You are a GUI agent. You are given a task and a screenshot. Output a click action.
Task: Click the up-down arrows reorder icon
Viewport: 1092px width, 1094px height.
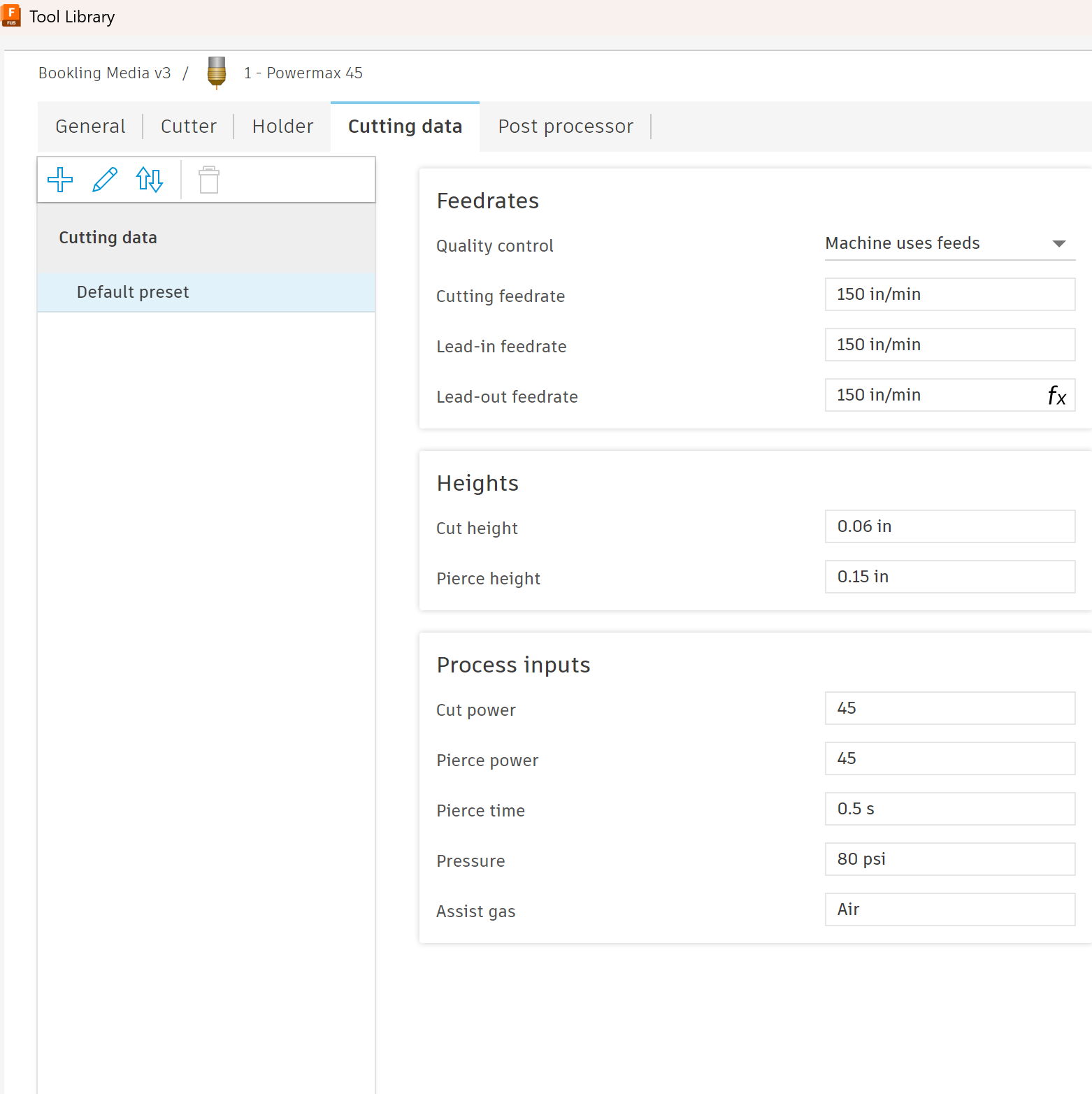tap(150, 180)
